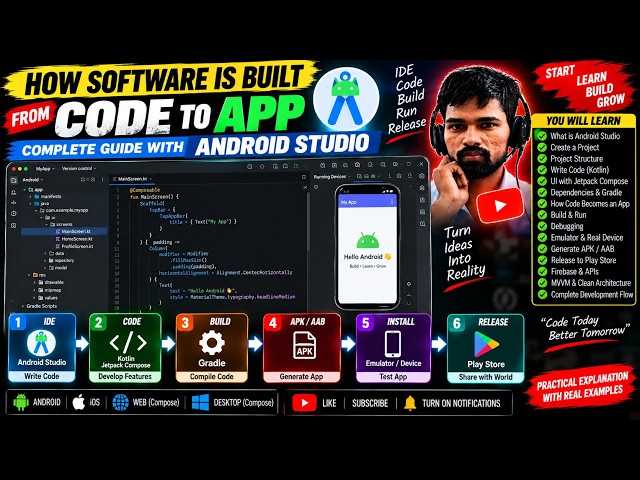Click the code brackets icon in step 2
The height and width of the screenshot is (480, 640).
(128, 342)
